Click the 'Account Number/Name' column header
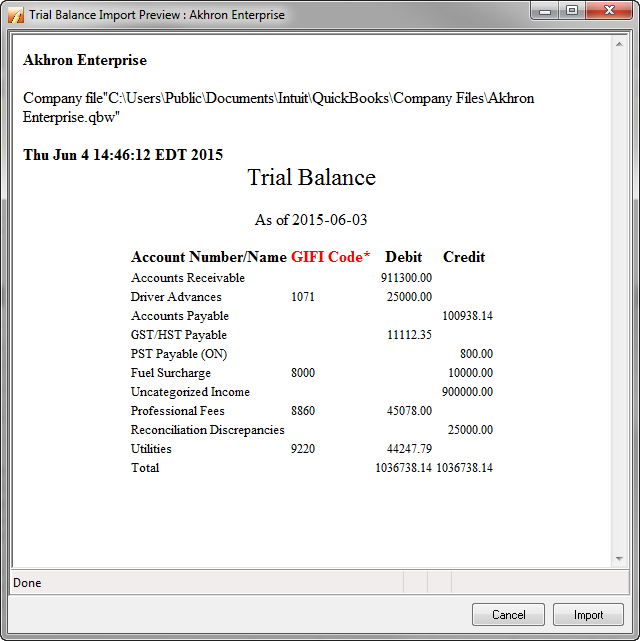The width and height of the screenshot is (640, 641). (209, 257)
